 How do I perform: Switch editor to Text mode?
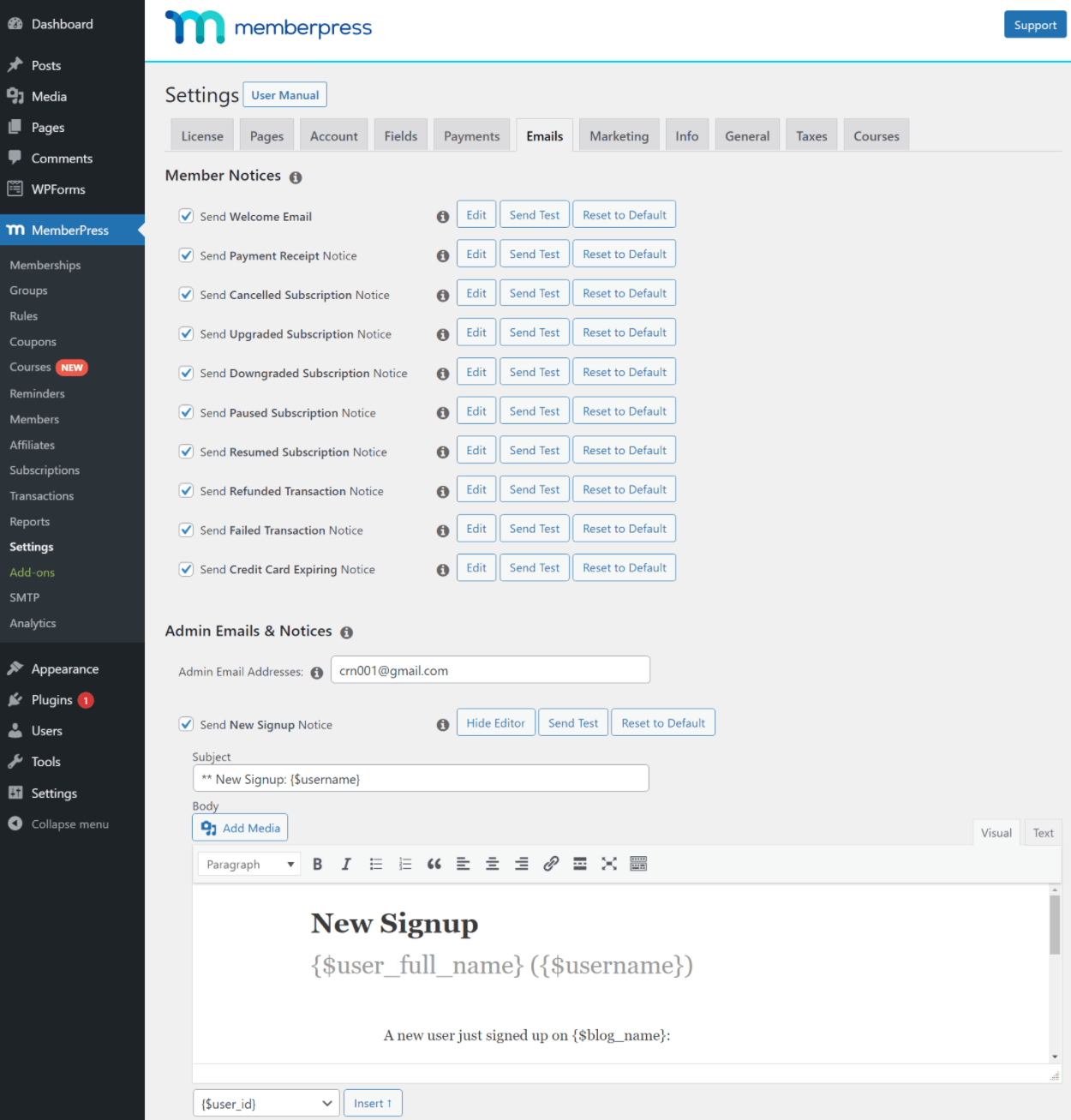point(1043,833)
